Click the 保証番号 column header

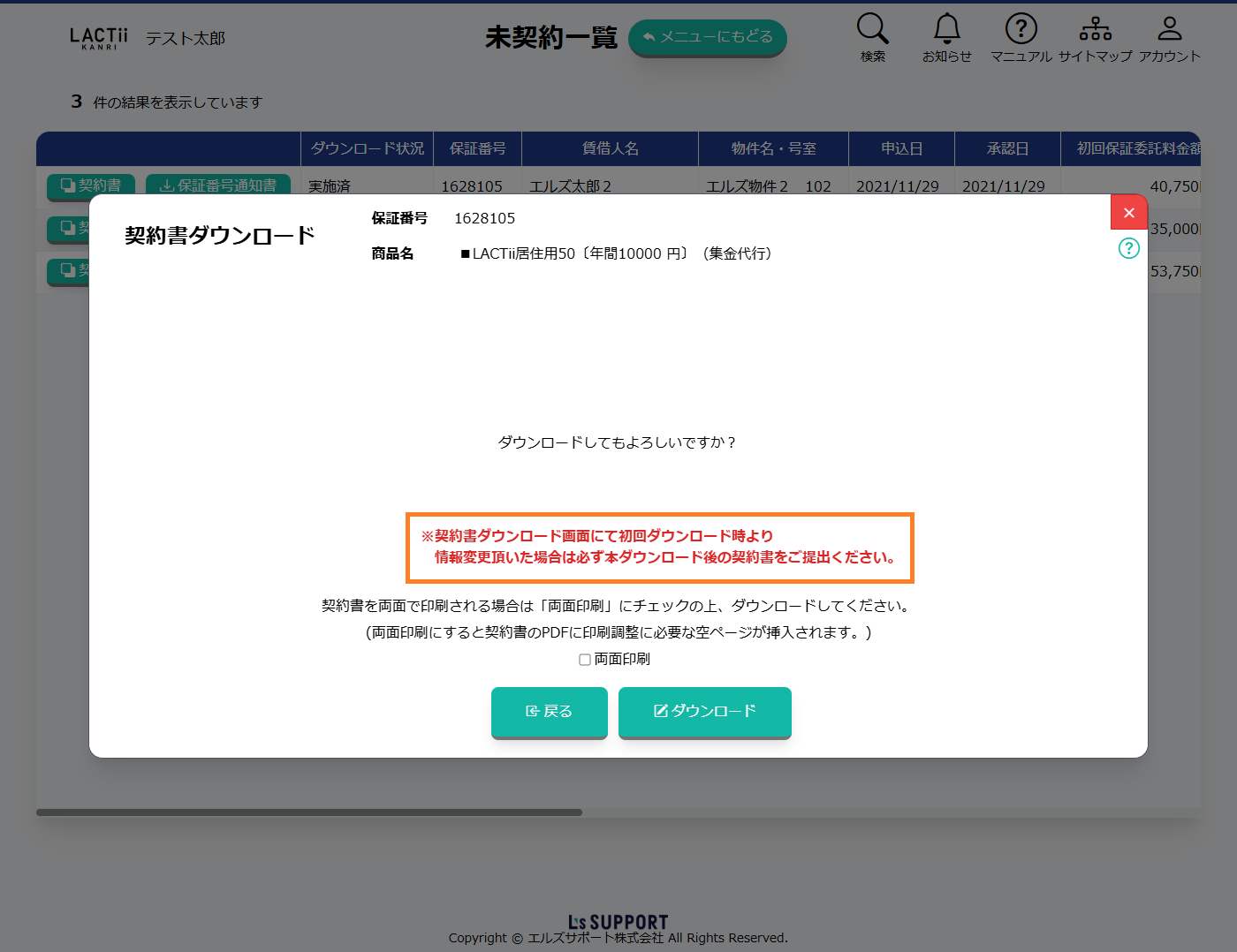pos(477,148)
